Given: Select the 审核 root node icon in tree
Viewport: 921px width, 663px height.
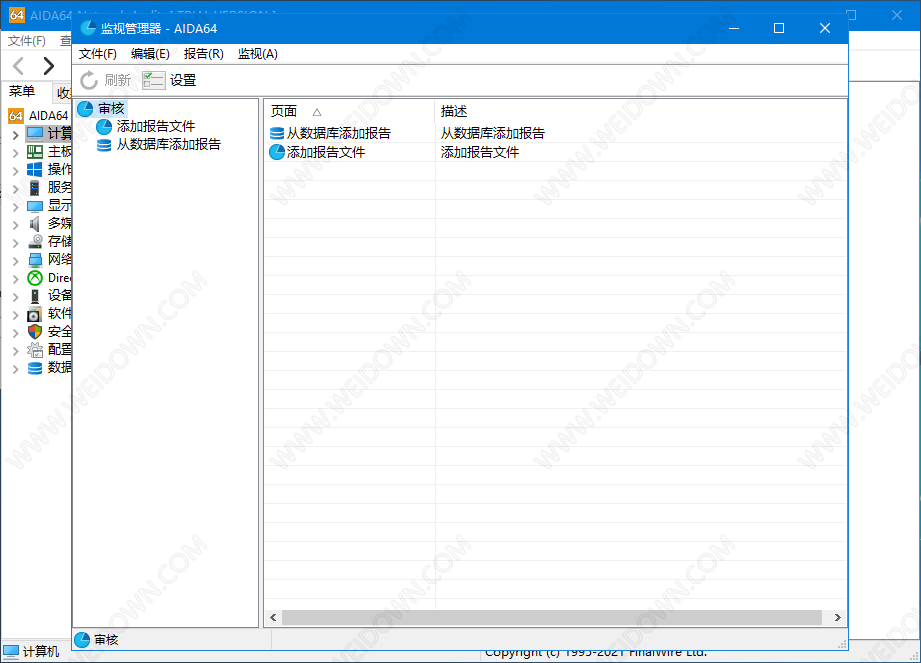Looking at the screenshot, I should click(85, 108).
